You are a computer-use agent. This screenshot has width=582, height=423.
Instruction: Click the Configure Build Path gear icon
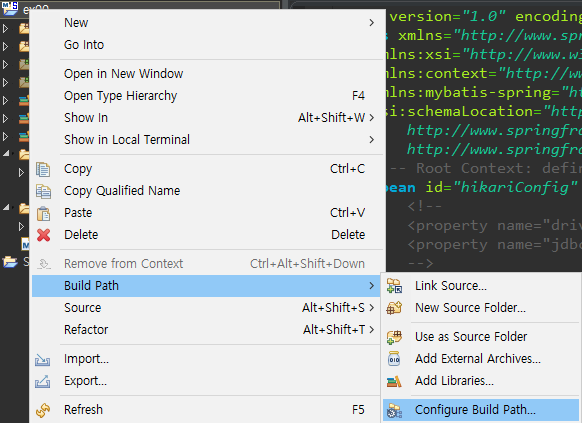pyautogui.click(x=394, y=410)
